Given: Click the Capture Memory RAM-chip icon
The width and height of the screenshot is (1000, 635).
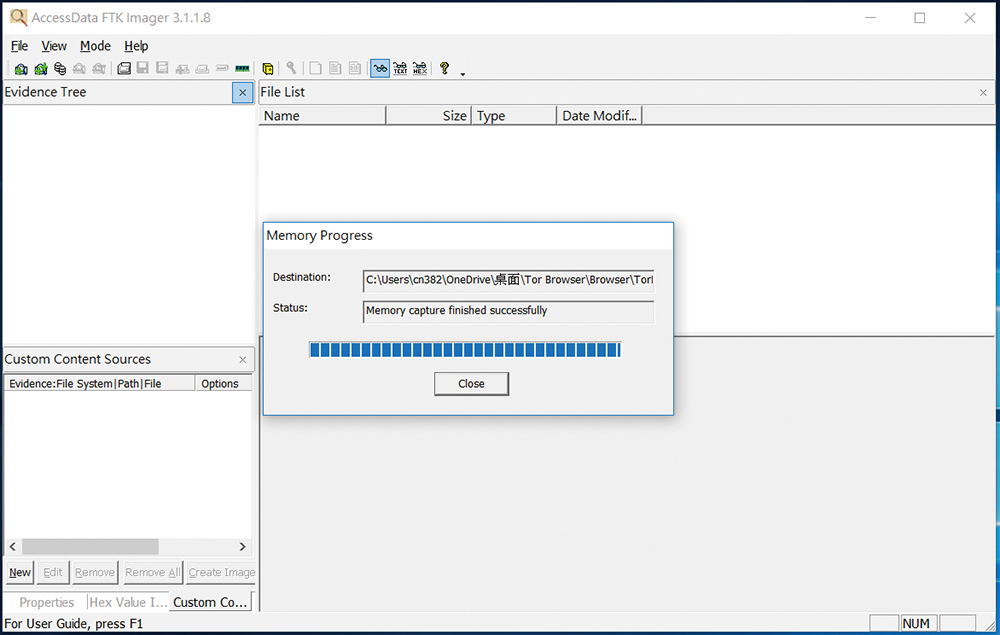Looking at the screenshot, I should coord(242,68).
